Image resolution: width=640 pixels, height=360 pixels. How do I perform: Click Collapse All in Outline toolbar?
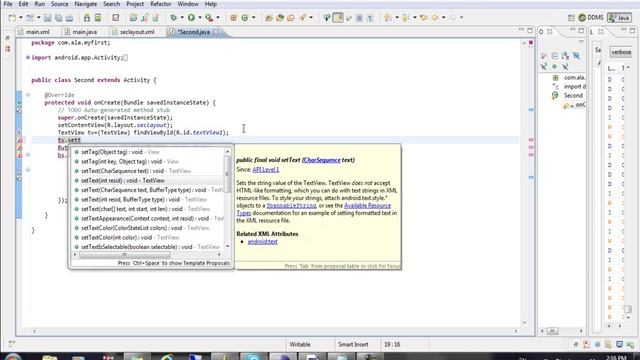point(555,56)
